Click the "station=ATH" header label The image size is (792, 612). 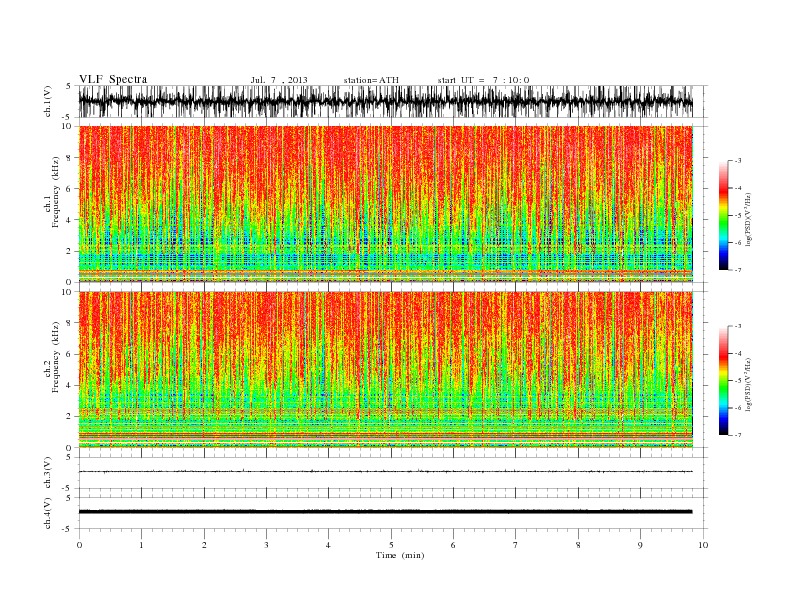pos(371,80)
